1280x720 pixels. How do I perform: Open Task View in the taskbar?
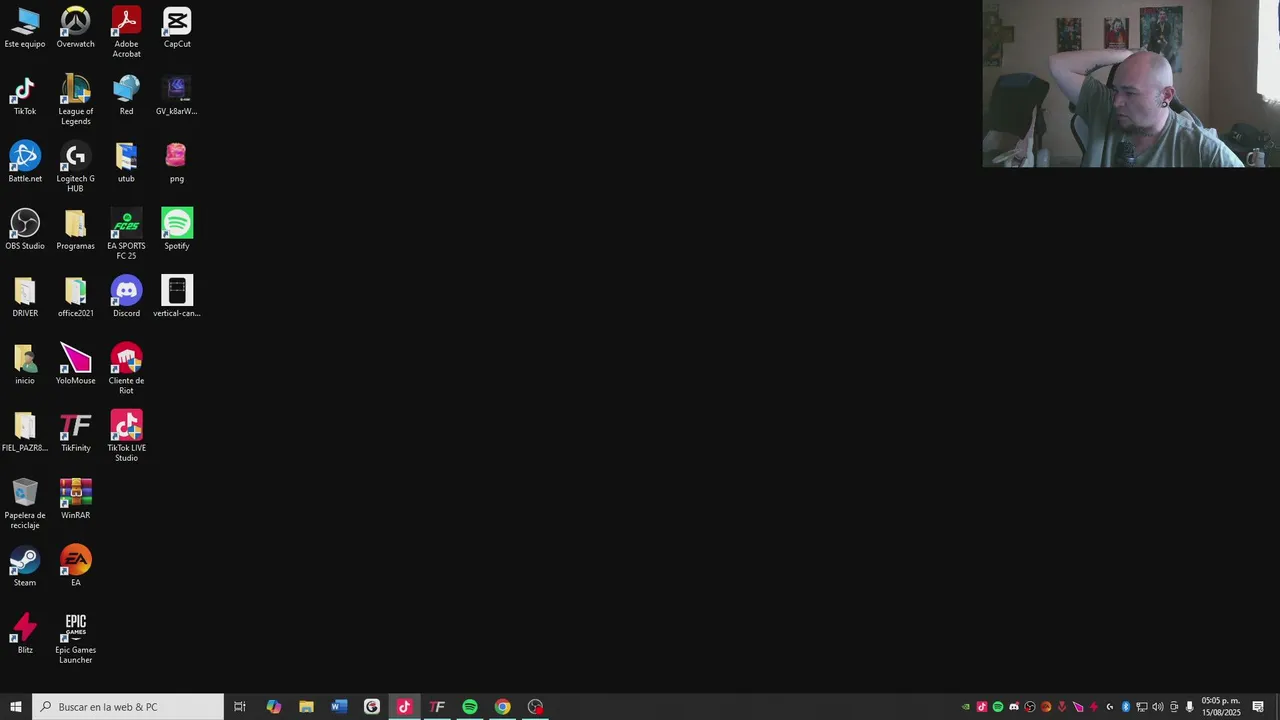coord(240,707)
